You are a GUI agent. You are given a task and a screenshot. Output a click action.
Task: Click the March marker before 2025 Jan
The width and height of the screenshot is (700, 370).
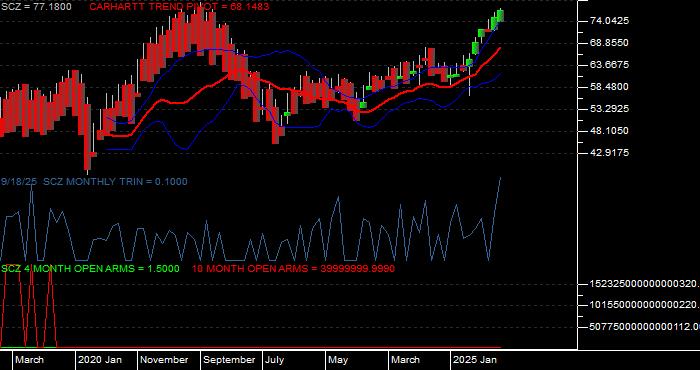406,360
